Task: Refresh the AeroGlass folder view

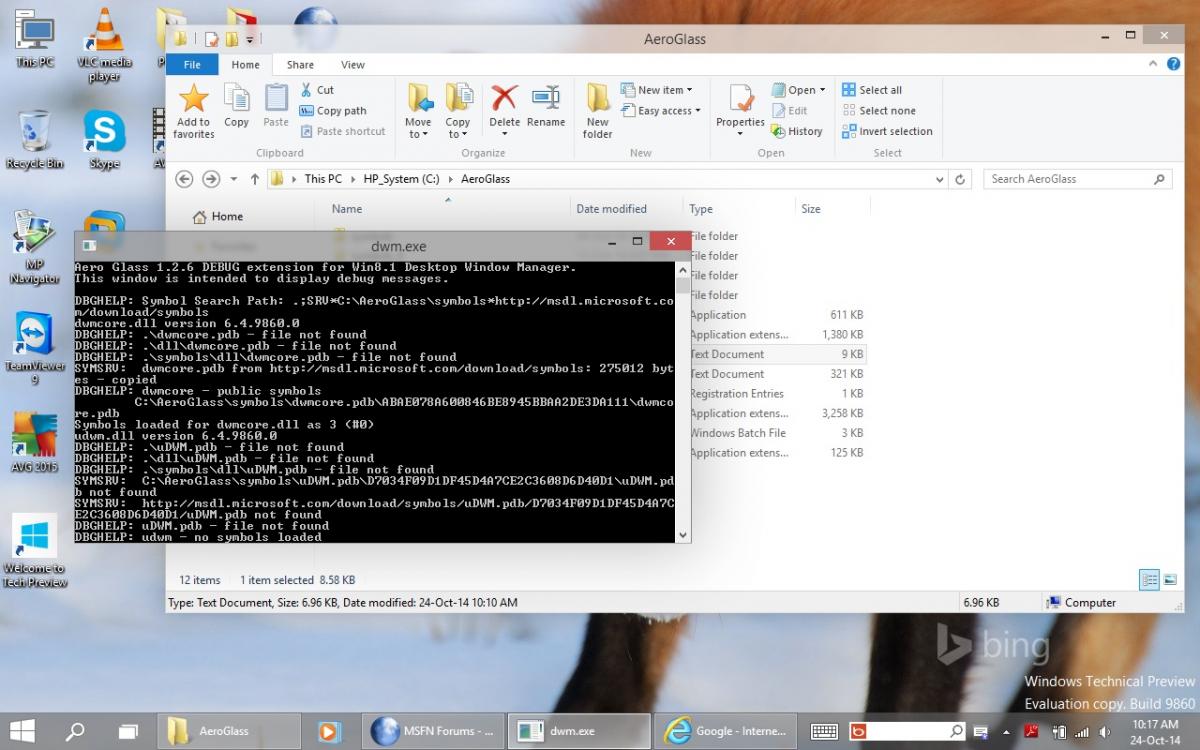Action: pyautogui.click(x=961, y=179)
